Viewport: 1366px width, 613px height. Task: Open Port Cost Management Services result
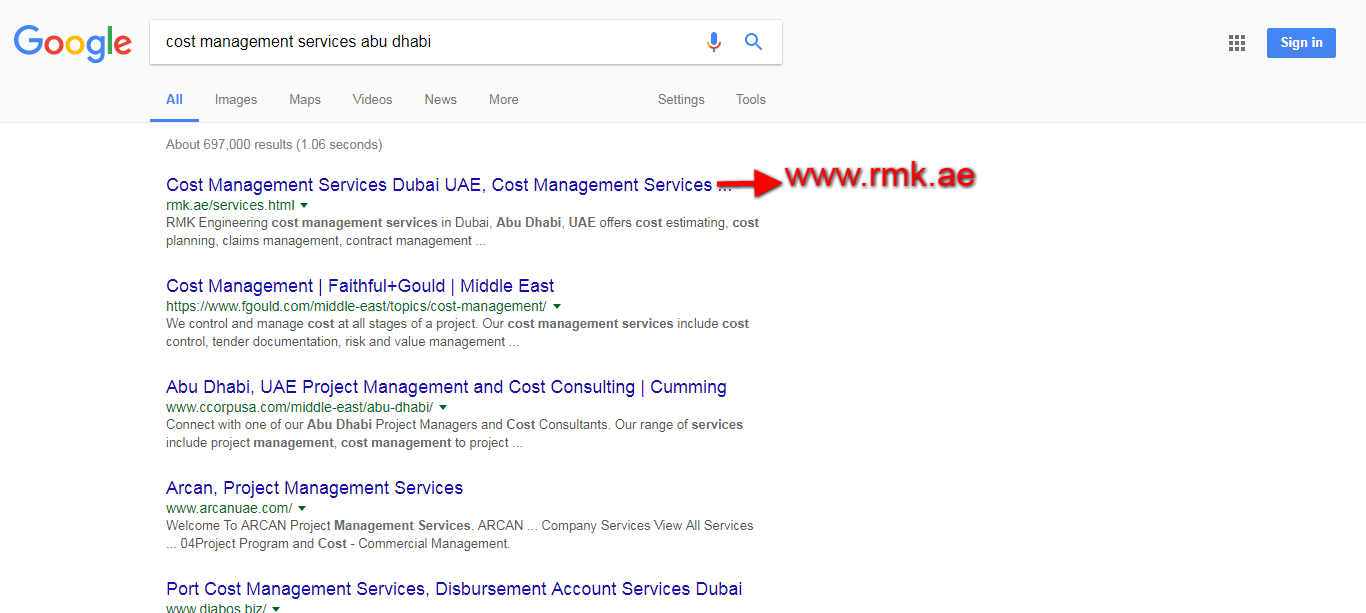(454, 589)
